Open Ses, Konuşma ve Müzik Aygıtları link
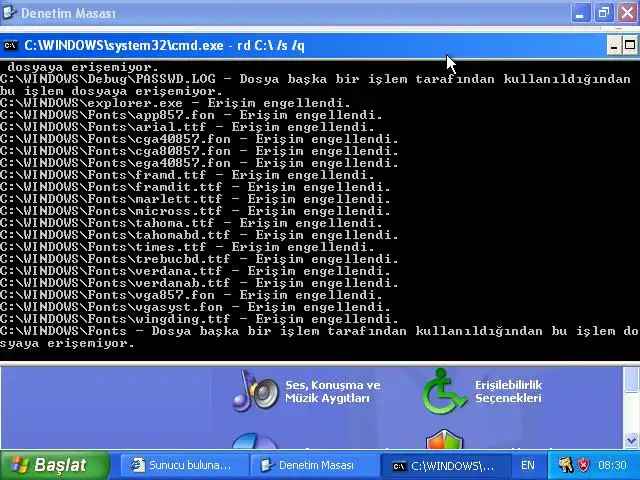Screen dimensions: 640x480 332,391
